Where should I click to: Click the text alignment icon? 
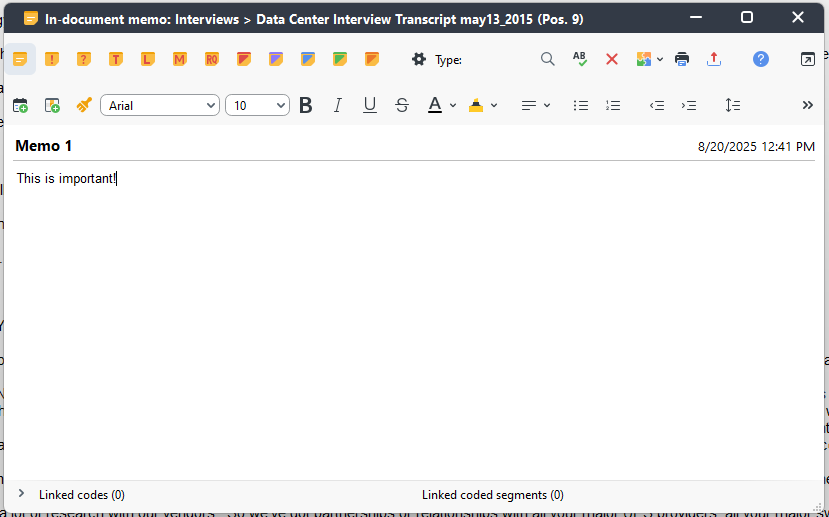click(529, 105)
